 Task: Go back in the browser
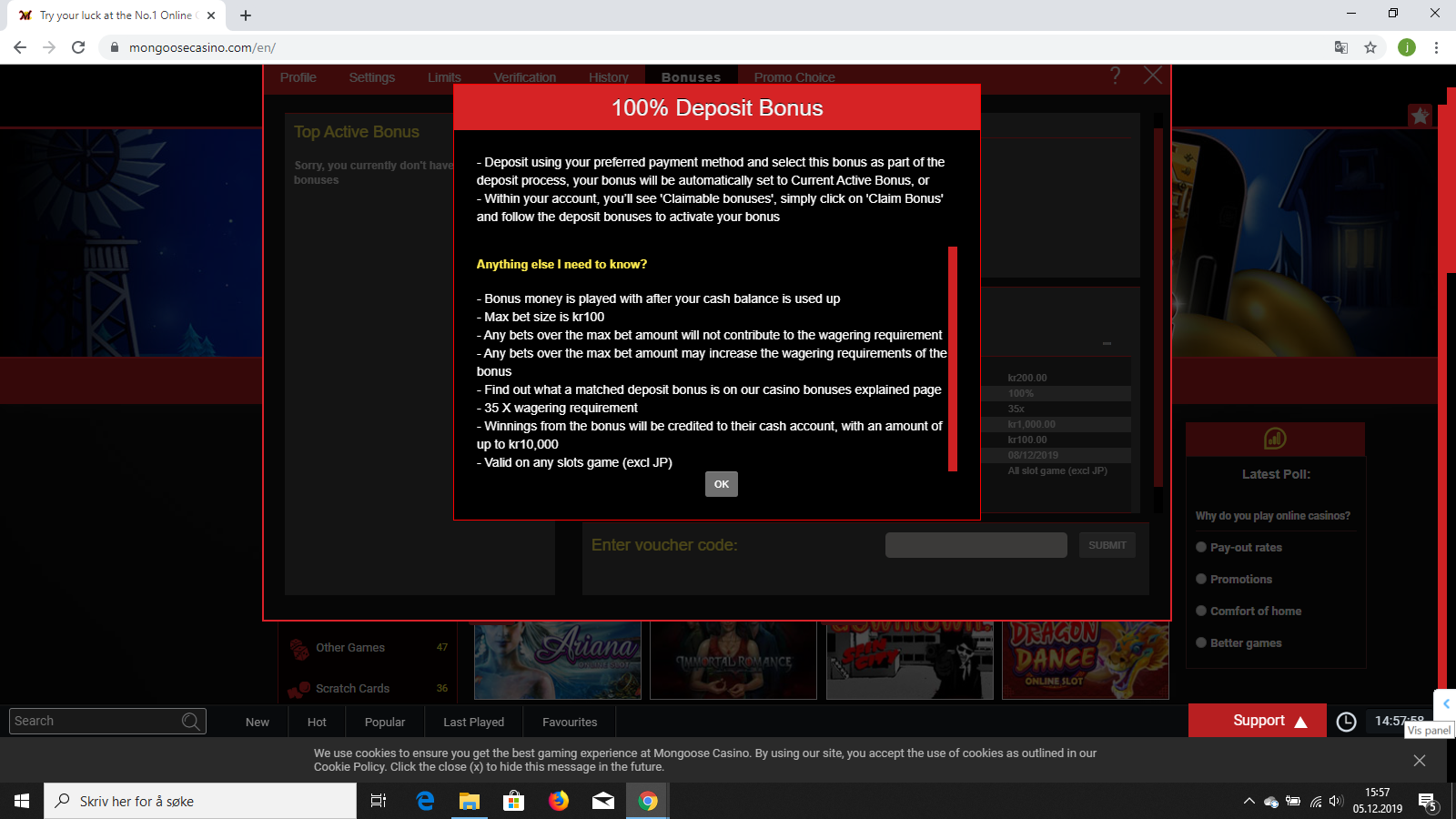tap(20, 47)
